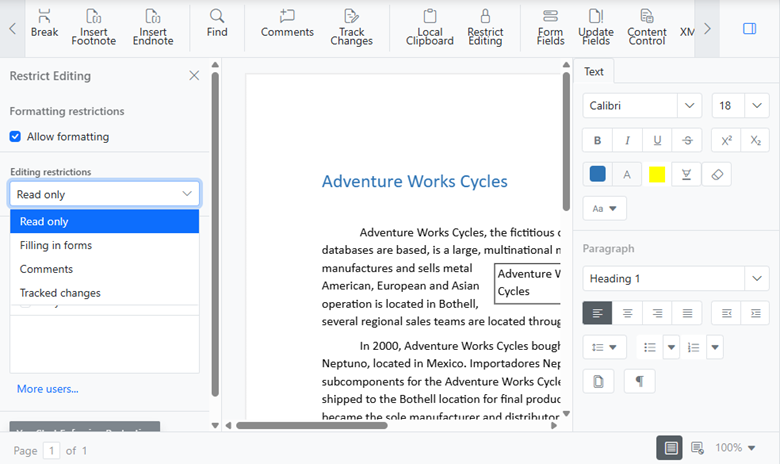
Task: Open Form Fields toolbar item
Action: pyautogui.click(x=550, y=27)
